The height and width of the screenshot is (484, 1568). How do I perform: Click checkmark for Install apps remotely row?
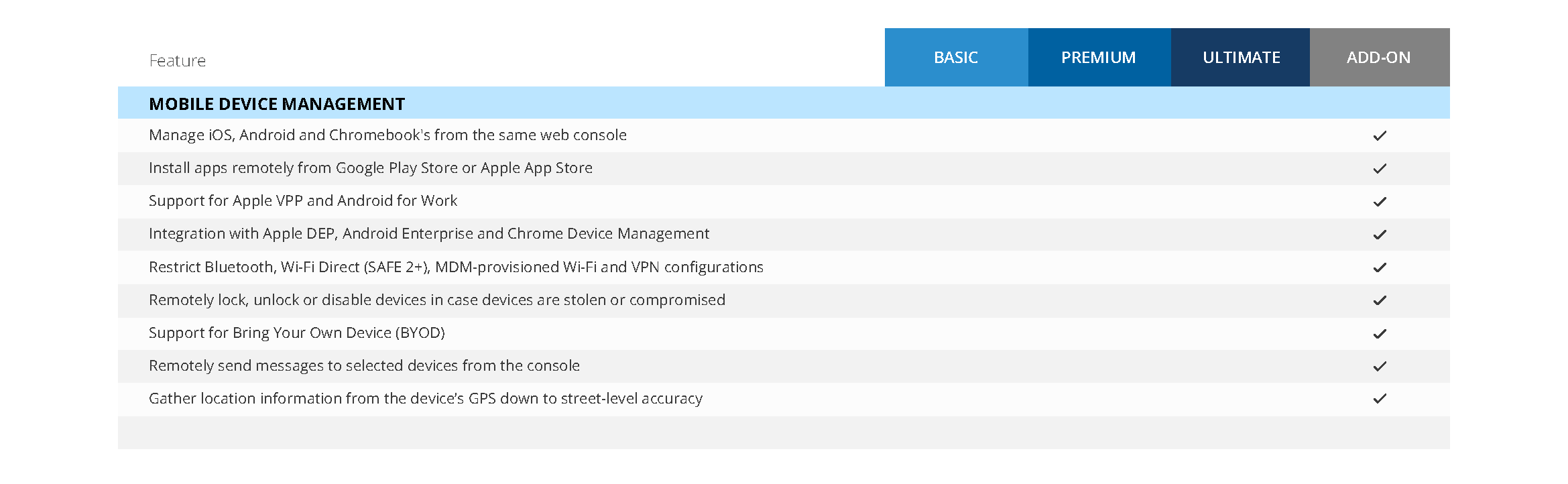1380,169
